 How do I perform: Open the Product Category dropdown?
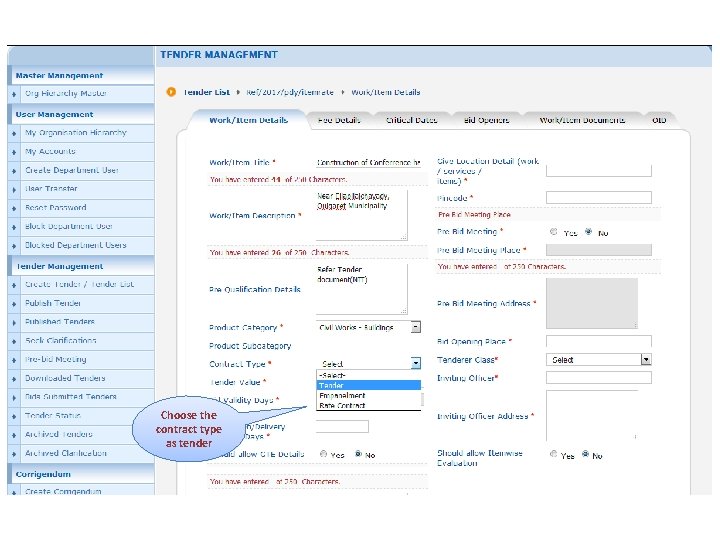pos(369,327)
